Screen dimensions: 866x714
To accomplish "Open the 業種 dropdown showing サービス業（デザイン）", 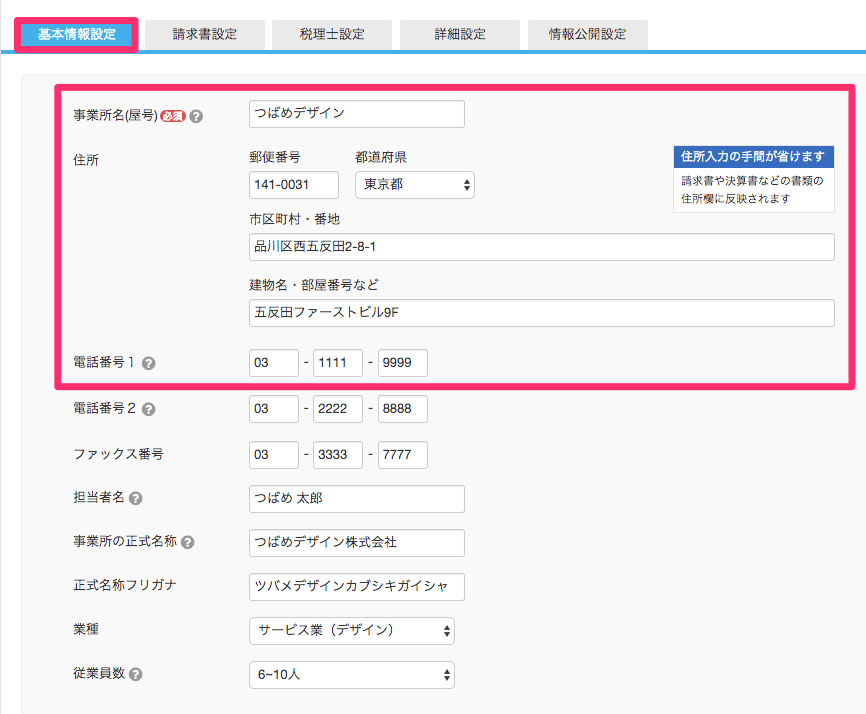I will 352,631.
